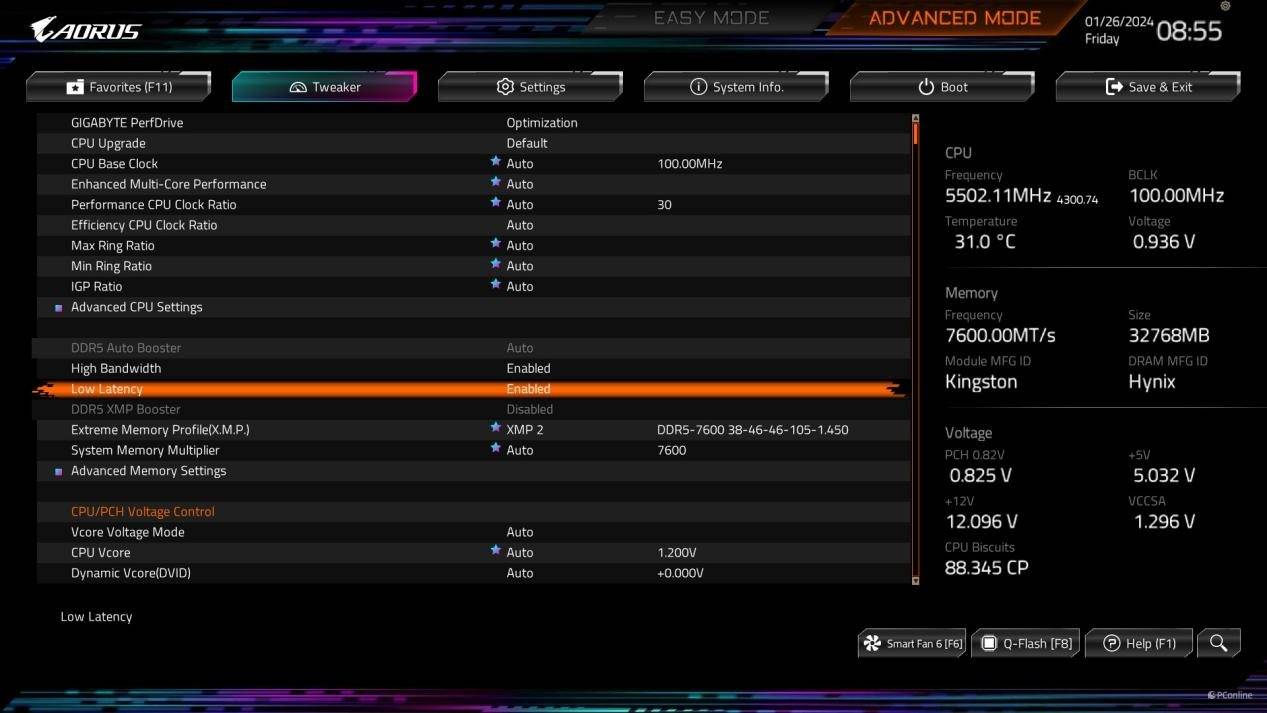Image resolution: width=1267 pixels, height=713 pixels.
Task: Click the AORUS logo
Action: pyautogui.click(x=85, y=30)
